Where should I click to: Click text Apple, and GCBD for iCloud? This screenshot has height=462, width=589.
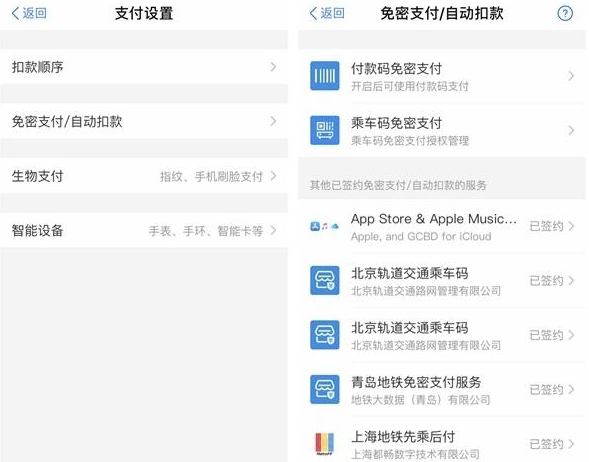pyautogui.click(x=421, y=237)
